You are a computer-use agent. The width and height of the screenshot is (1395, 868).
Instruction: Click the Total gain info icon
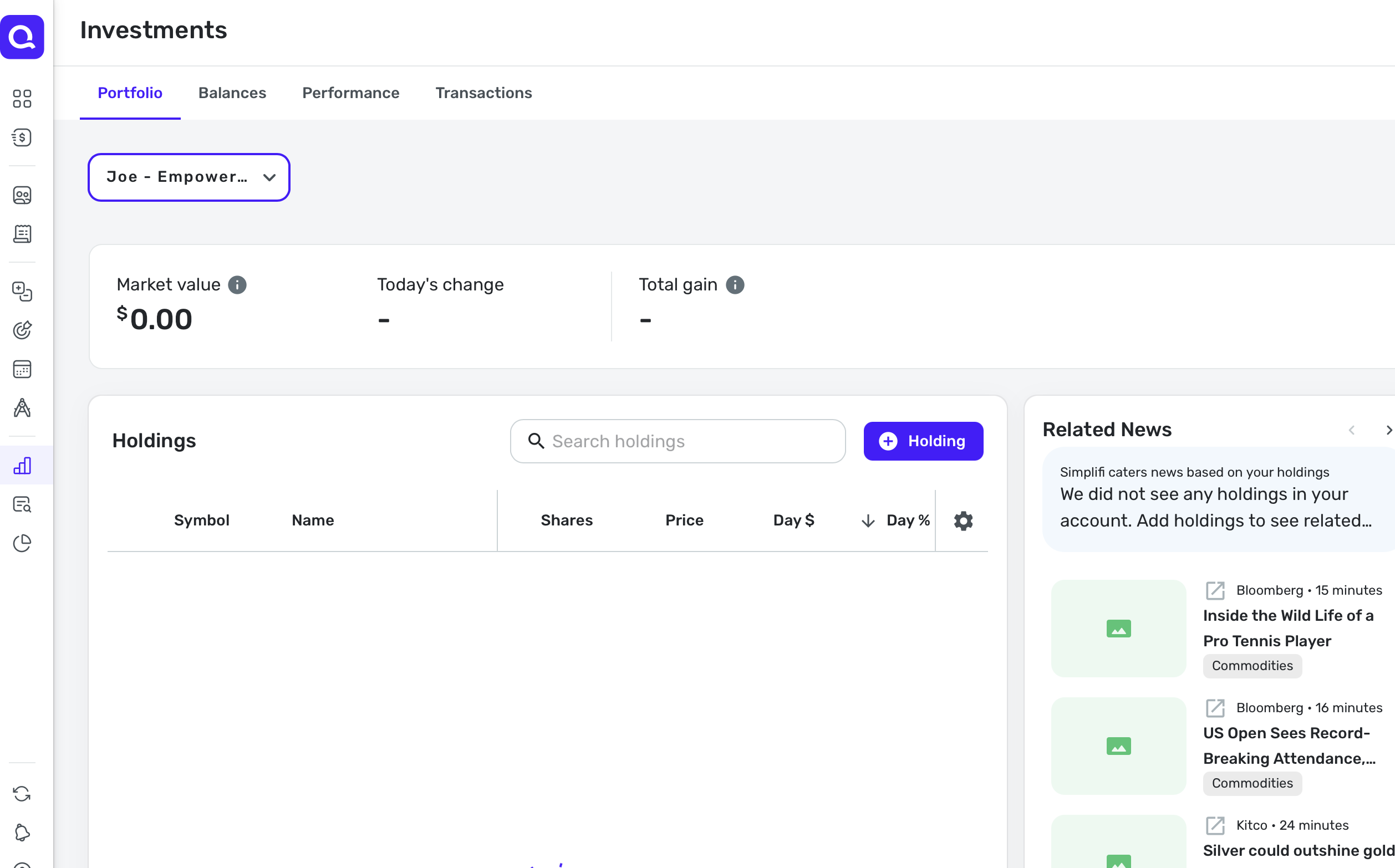(x=735, y=285)
